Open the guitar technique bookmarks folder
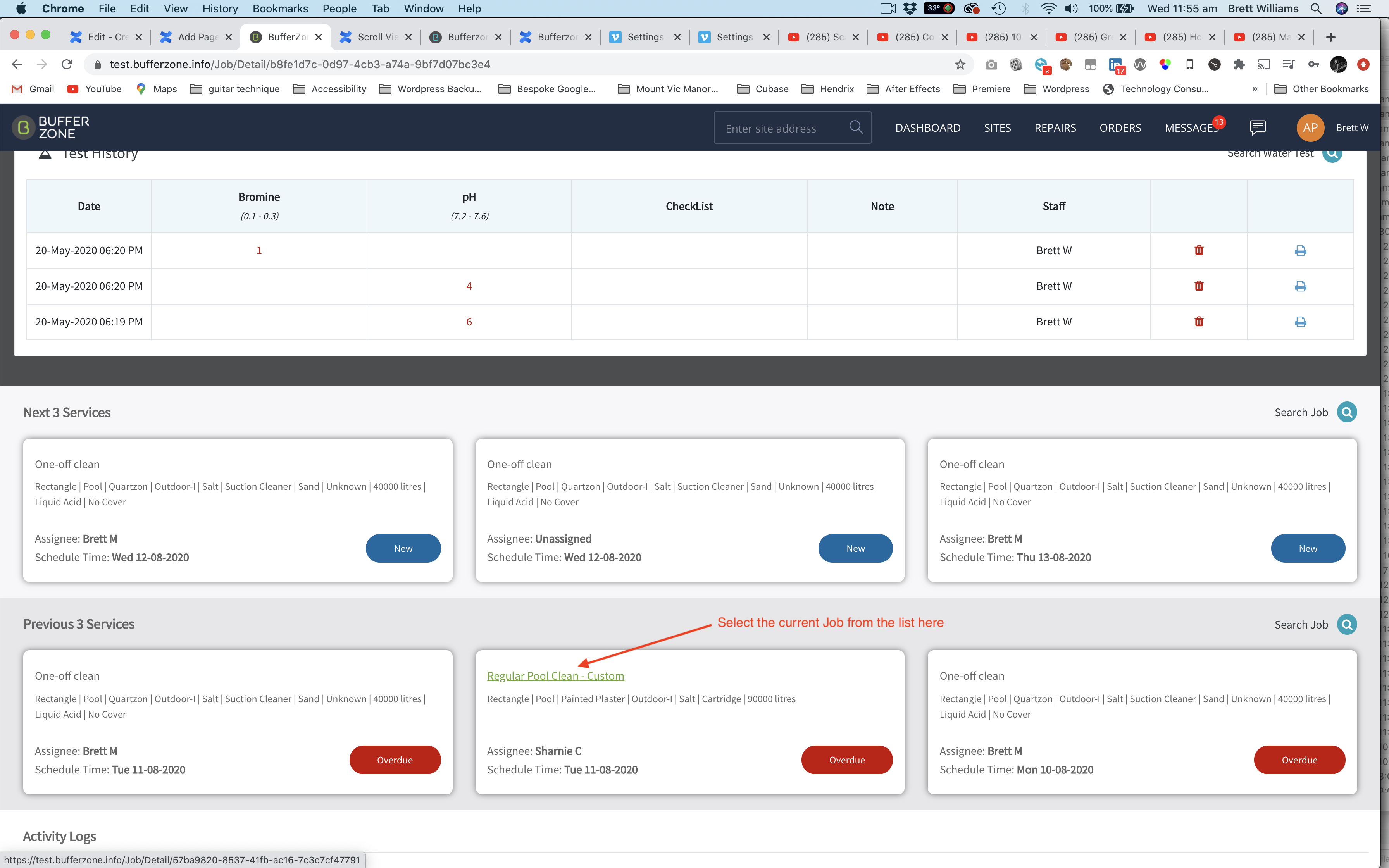The width and height of the screenshot is (1389, 868). pos(235,89)
